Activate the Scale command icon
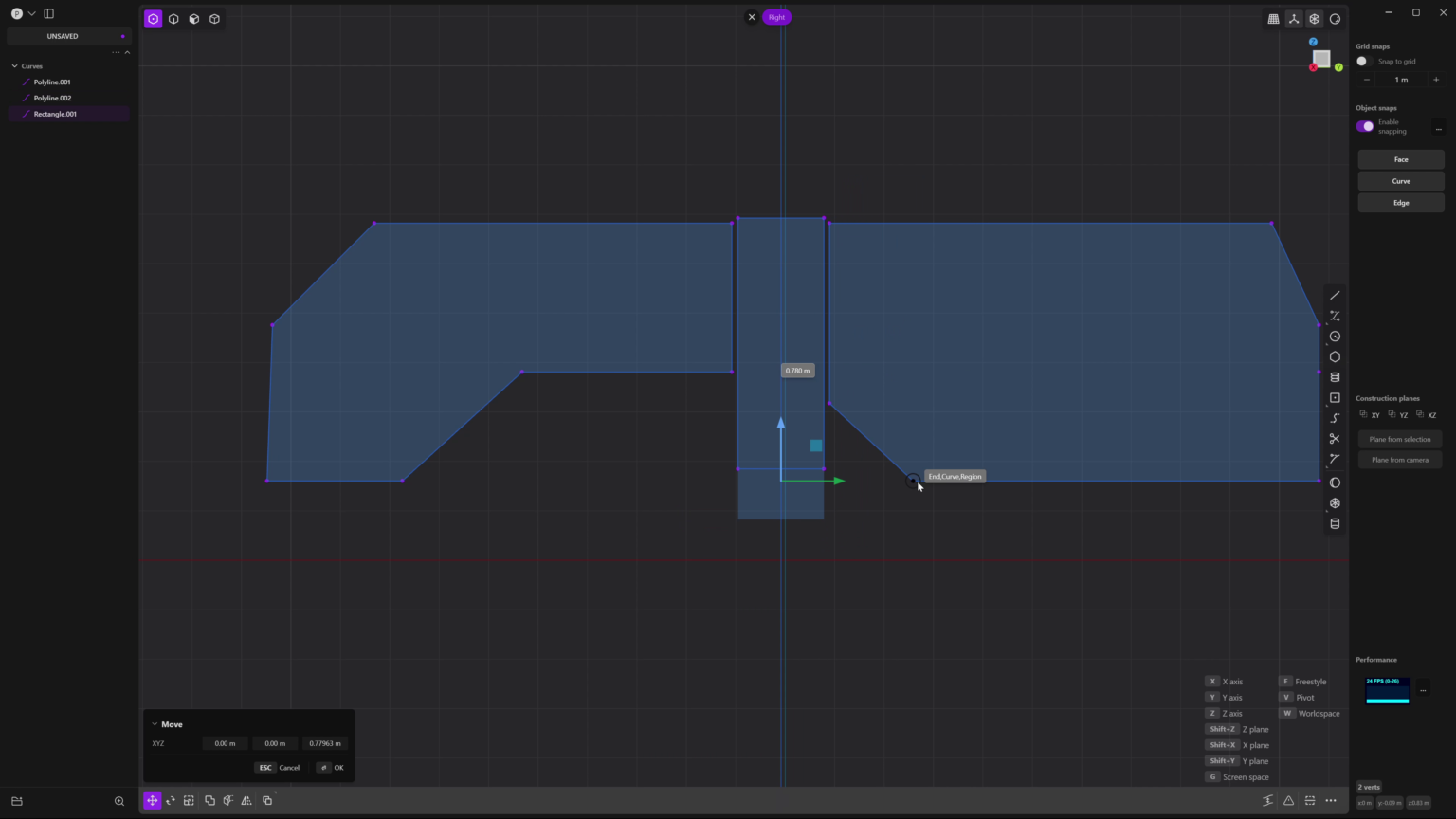This screenshot has width=1456, height=819. 189,801
